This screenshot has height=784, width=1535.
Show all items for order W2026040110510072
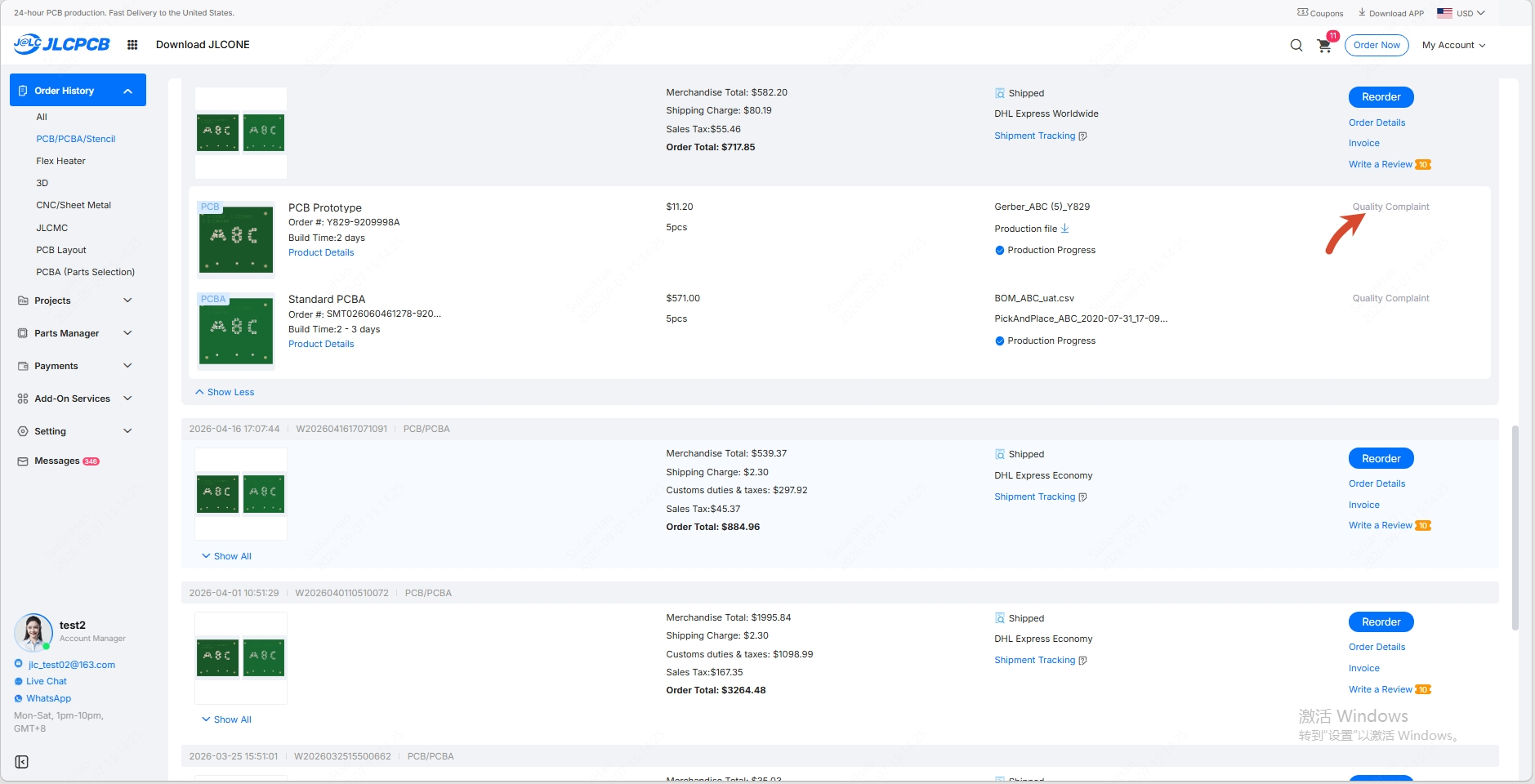226,719
